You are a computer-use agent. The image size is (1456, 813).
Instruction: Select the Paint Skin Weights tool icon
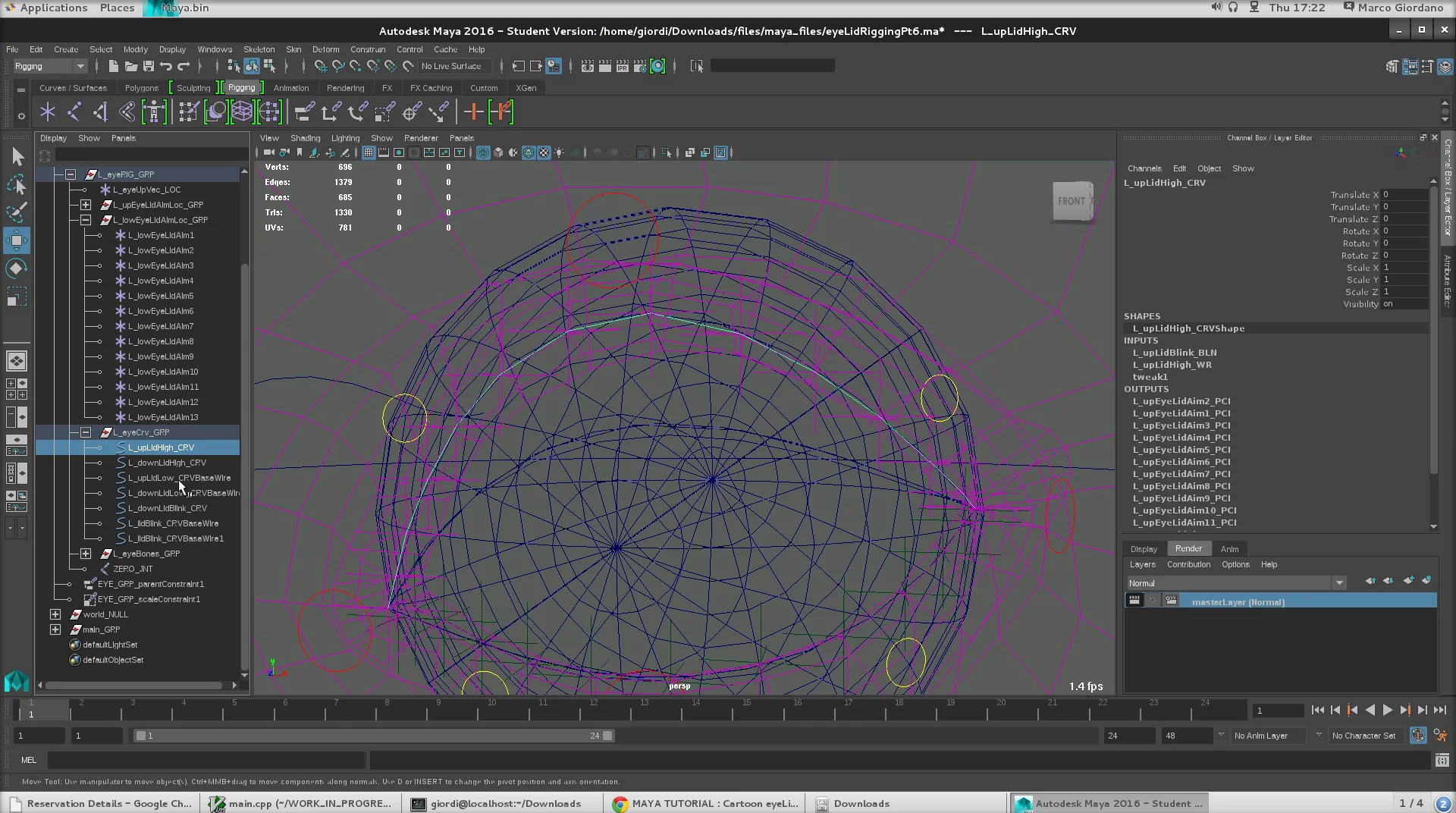click(190, 111)
